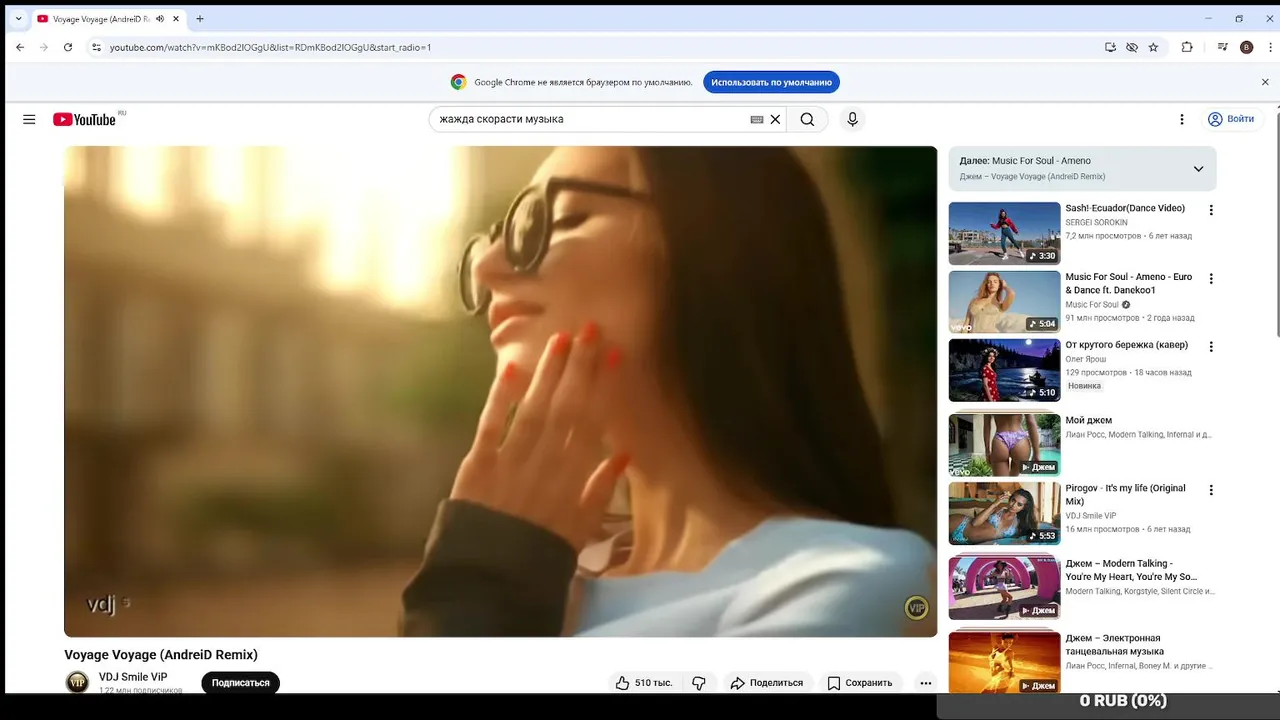
Task: Open media controls icon in Chrome toolbar
Action: [1222, 47]
